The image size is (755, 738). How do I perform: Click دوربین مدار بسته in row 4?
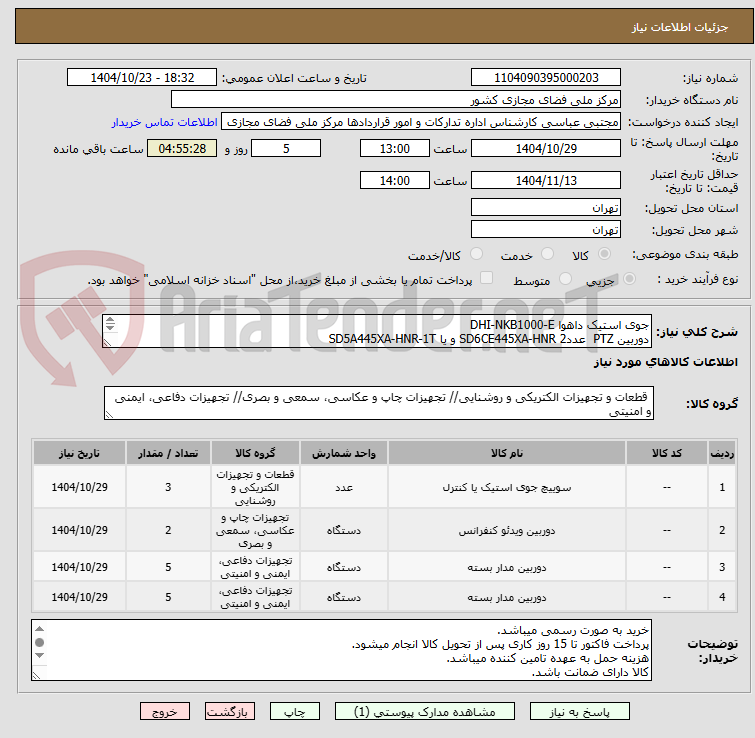(x=507, y=597)
